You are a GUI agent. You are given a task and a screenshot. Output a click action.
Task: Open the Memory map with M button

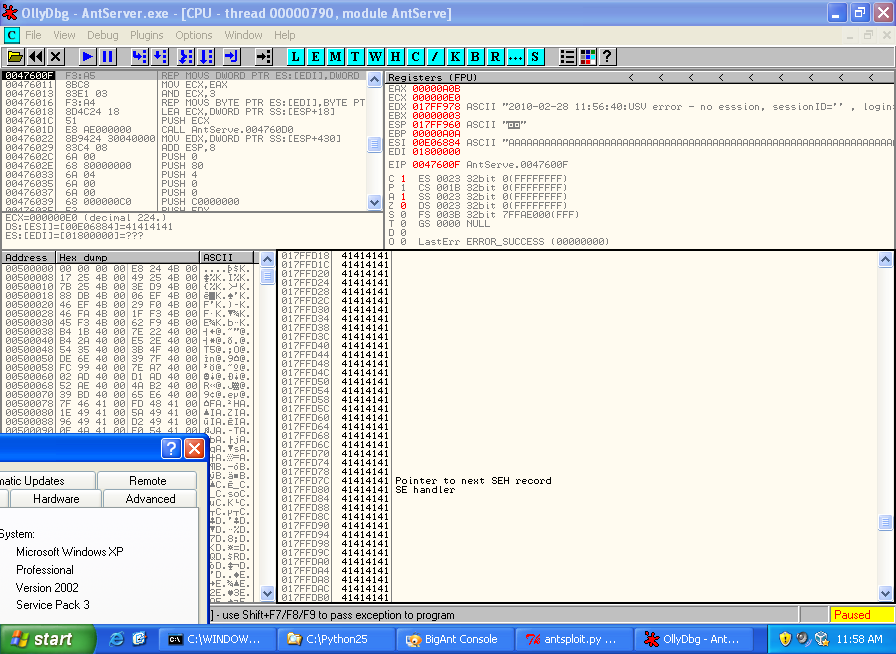tap(335, 57)
